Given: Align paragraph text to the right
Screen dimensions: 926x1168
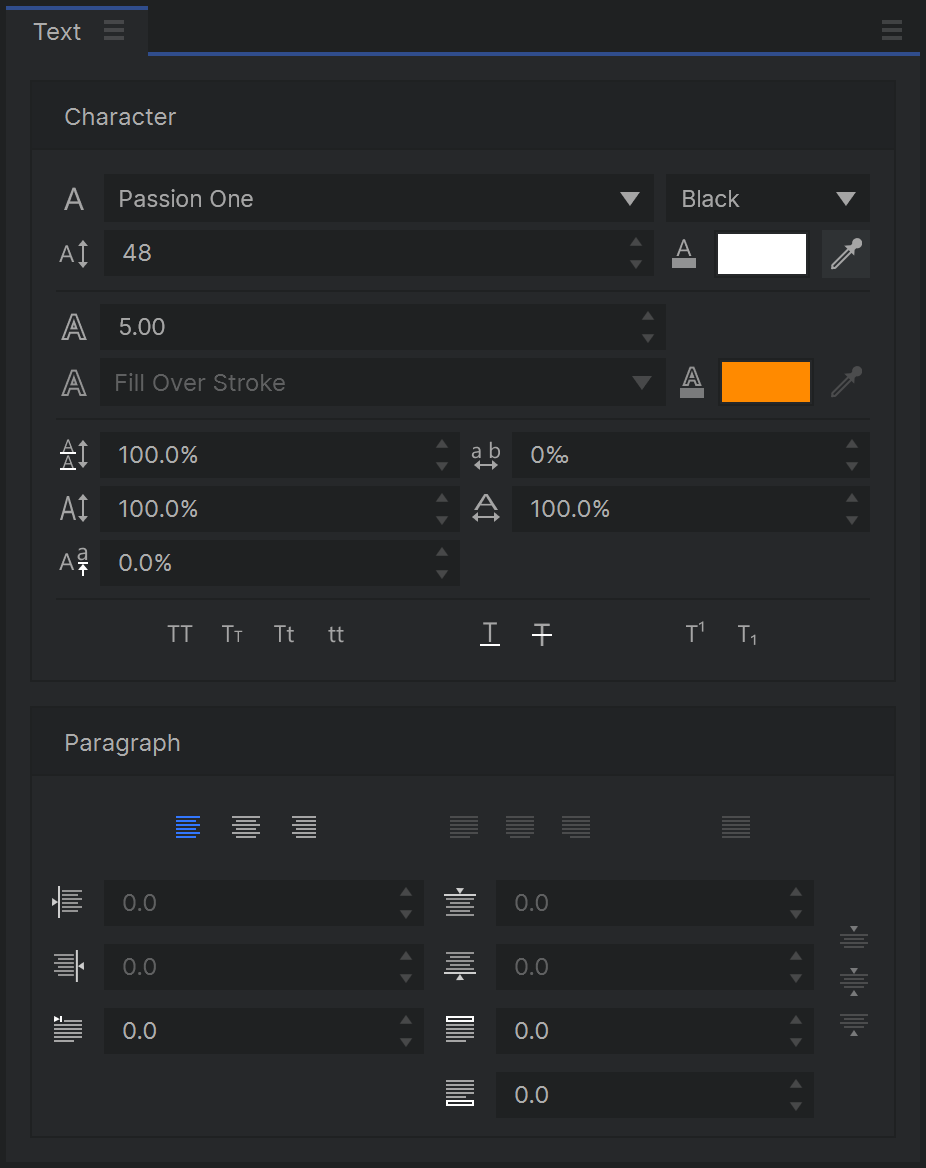Looking at the screenshot, I should click(304, 827).
